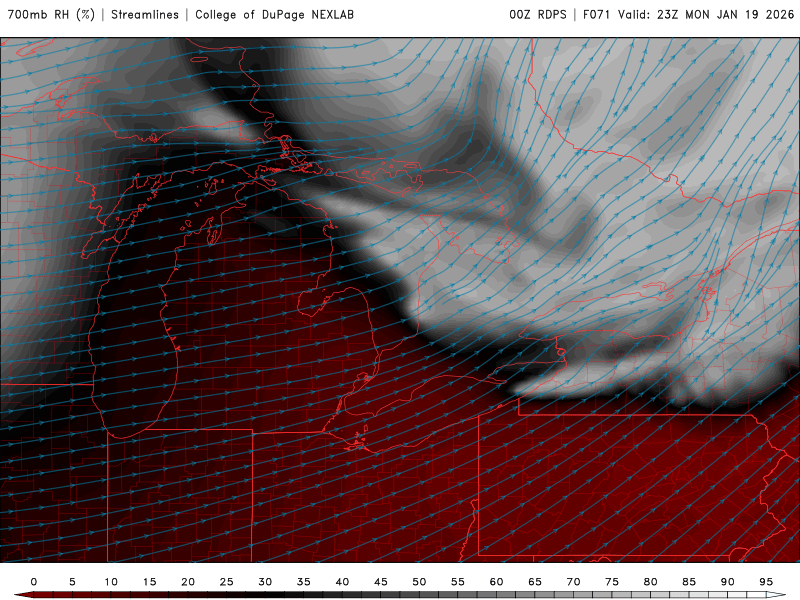This screenshot has width=800, height=600.
Task: Click the colorbar label '20'
Action: [188, 582]
